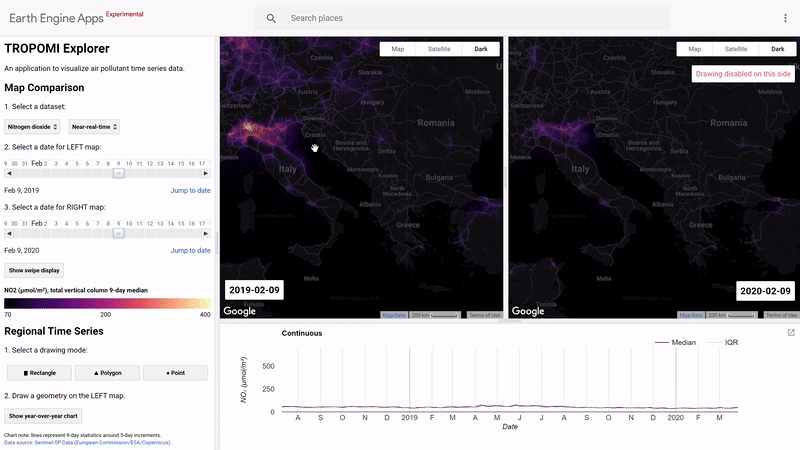Open the Near-real-time dropdown
Image resolution: width=800 pixels, height=450 pixels.
click(x=94, y=127)
